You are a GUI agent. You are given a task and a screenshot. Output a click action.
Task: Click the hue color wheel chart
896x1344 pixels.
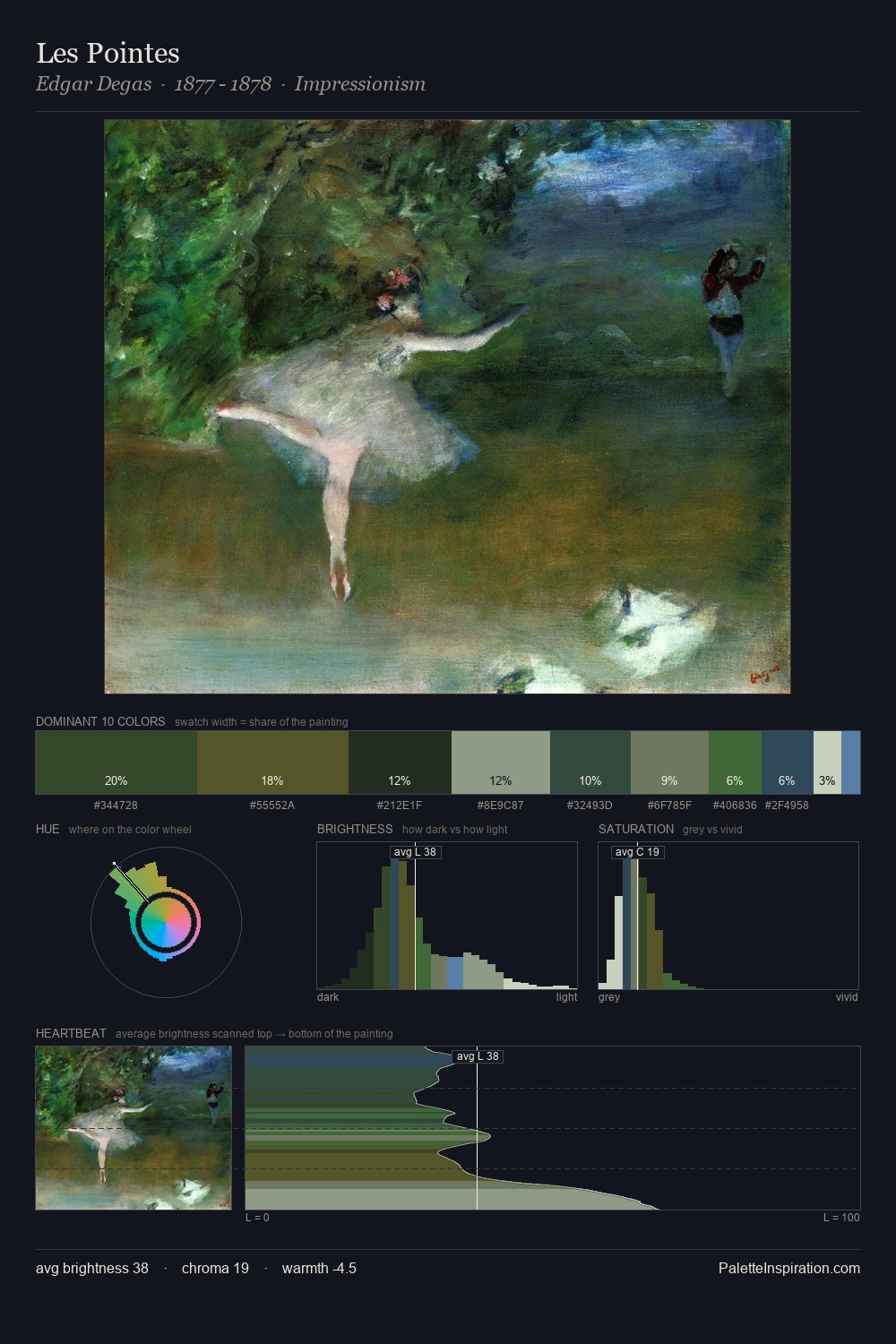click(x=166, y=922)
